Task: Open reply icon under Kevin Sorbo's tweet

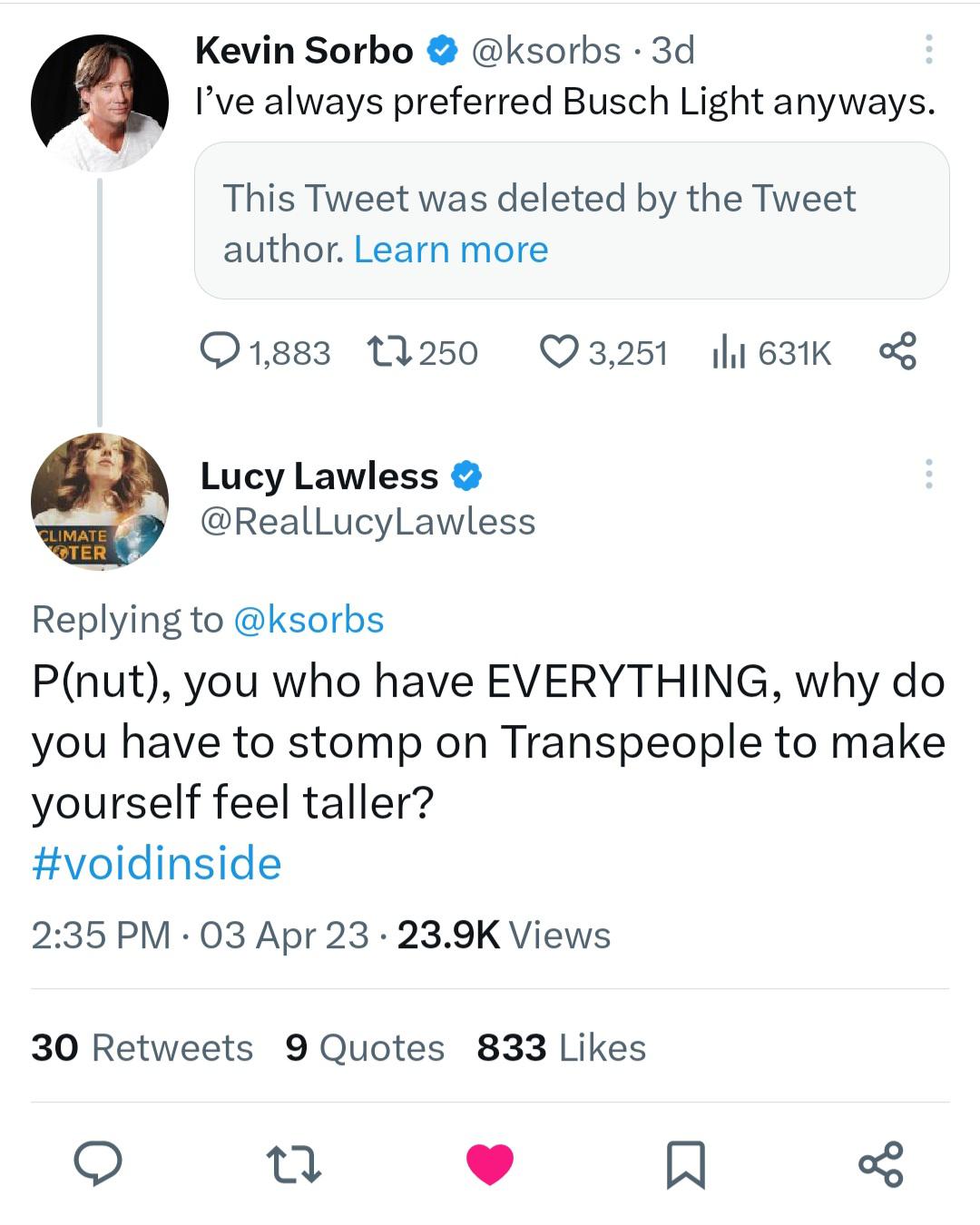Action: coord(220,351)
